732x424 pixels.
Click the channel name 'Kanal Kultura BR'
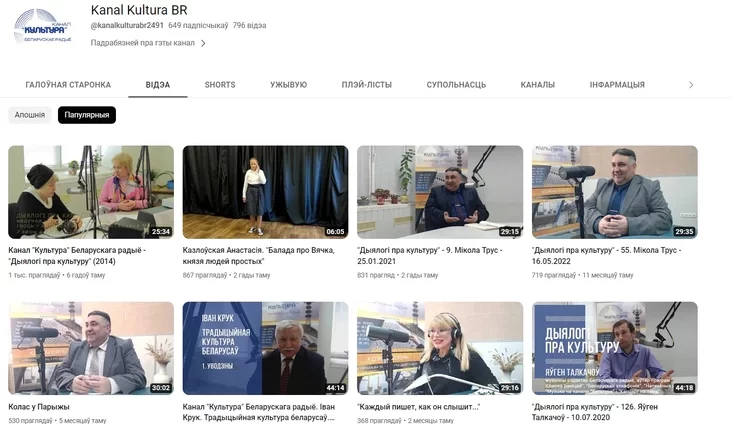click(x=139, y=10)
